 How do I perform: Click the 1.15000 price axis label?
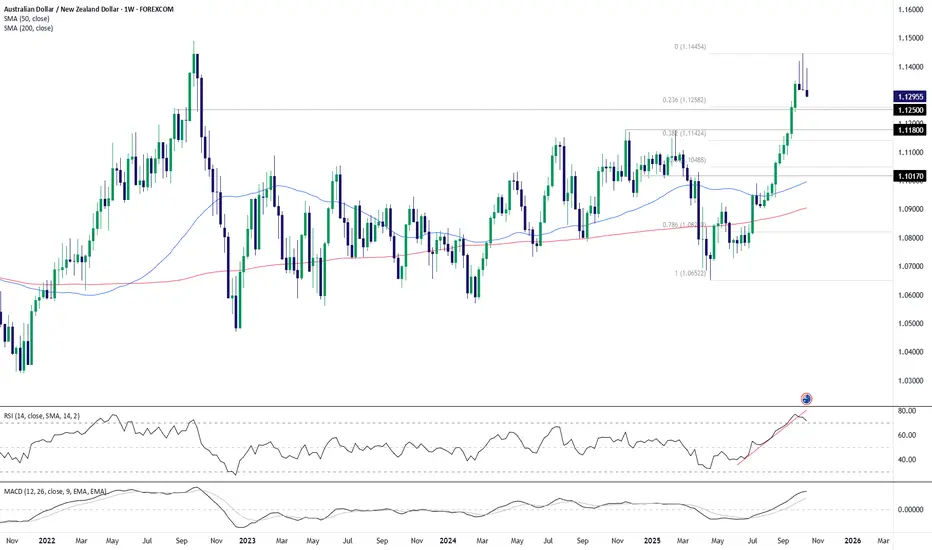pos(911,38)
